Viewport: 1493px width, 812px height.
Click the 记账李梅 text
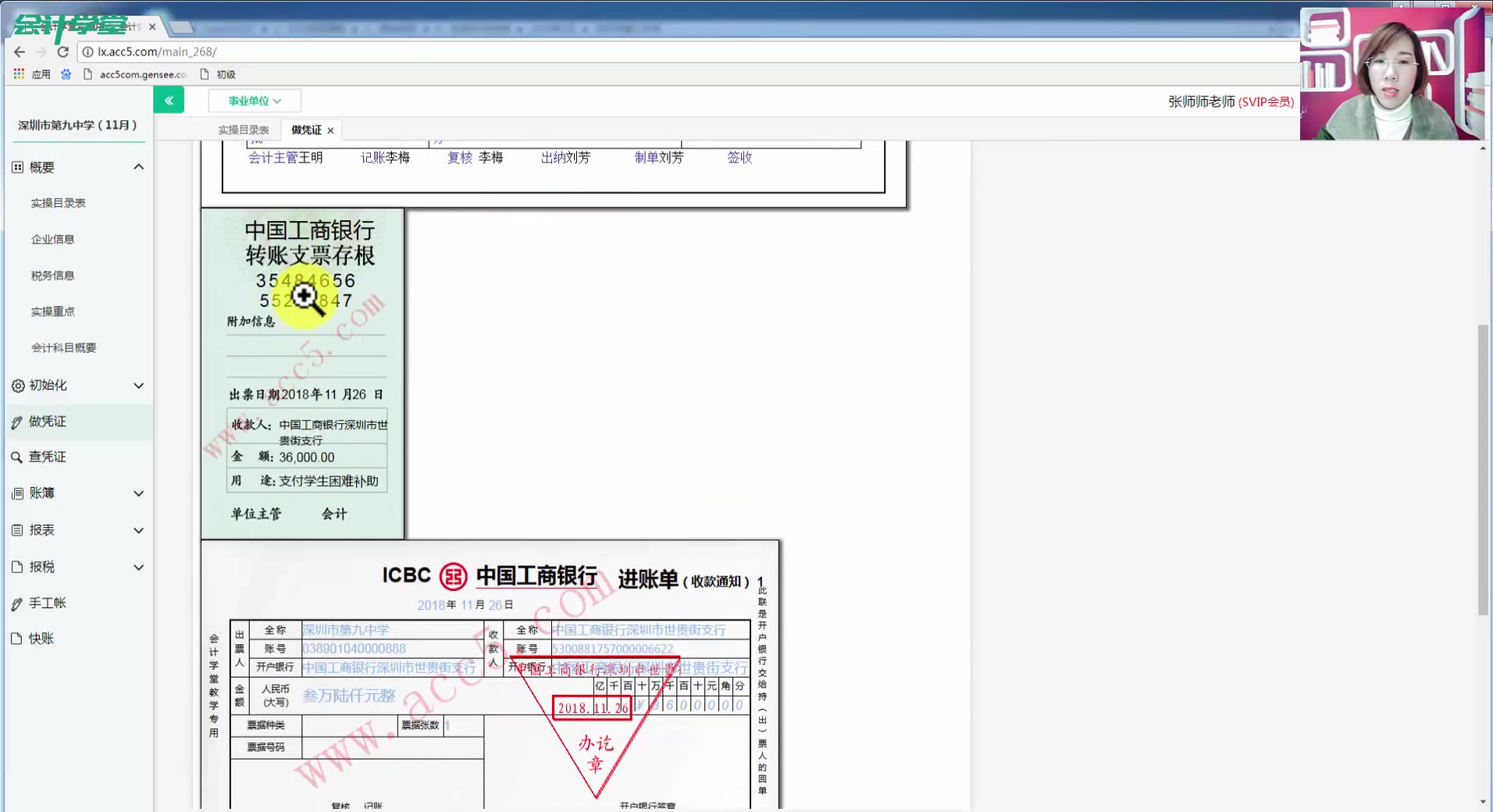(385, 158)
